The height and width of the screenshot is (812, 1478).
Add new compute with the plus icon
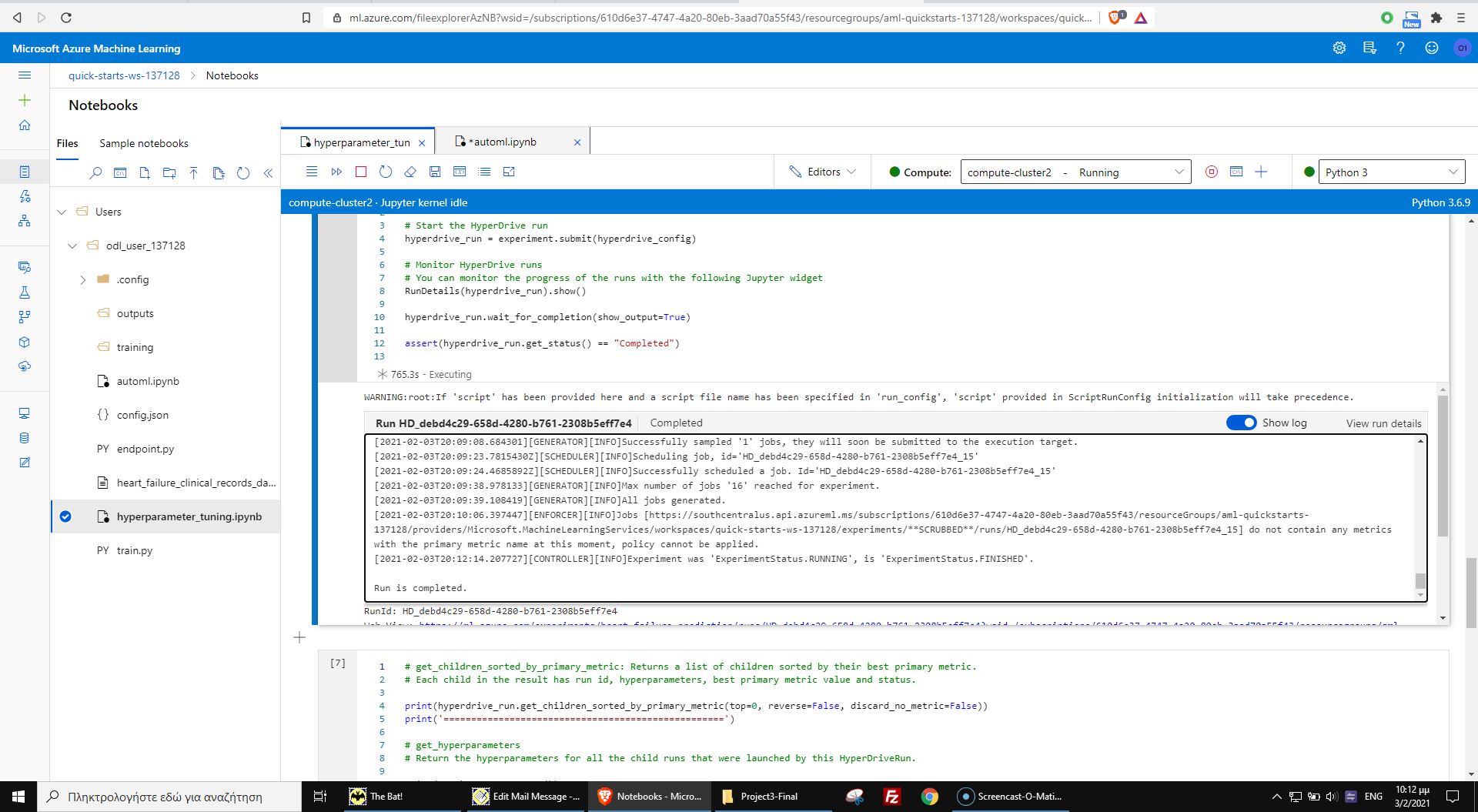click(1261, 172)
